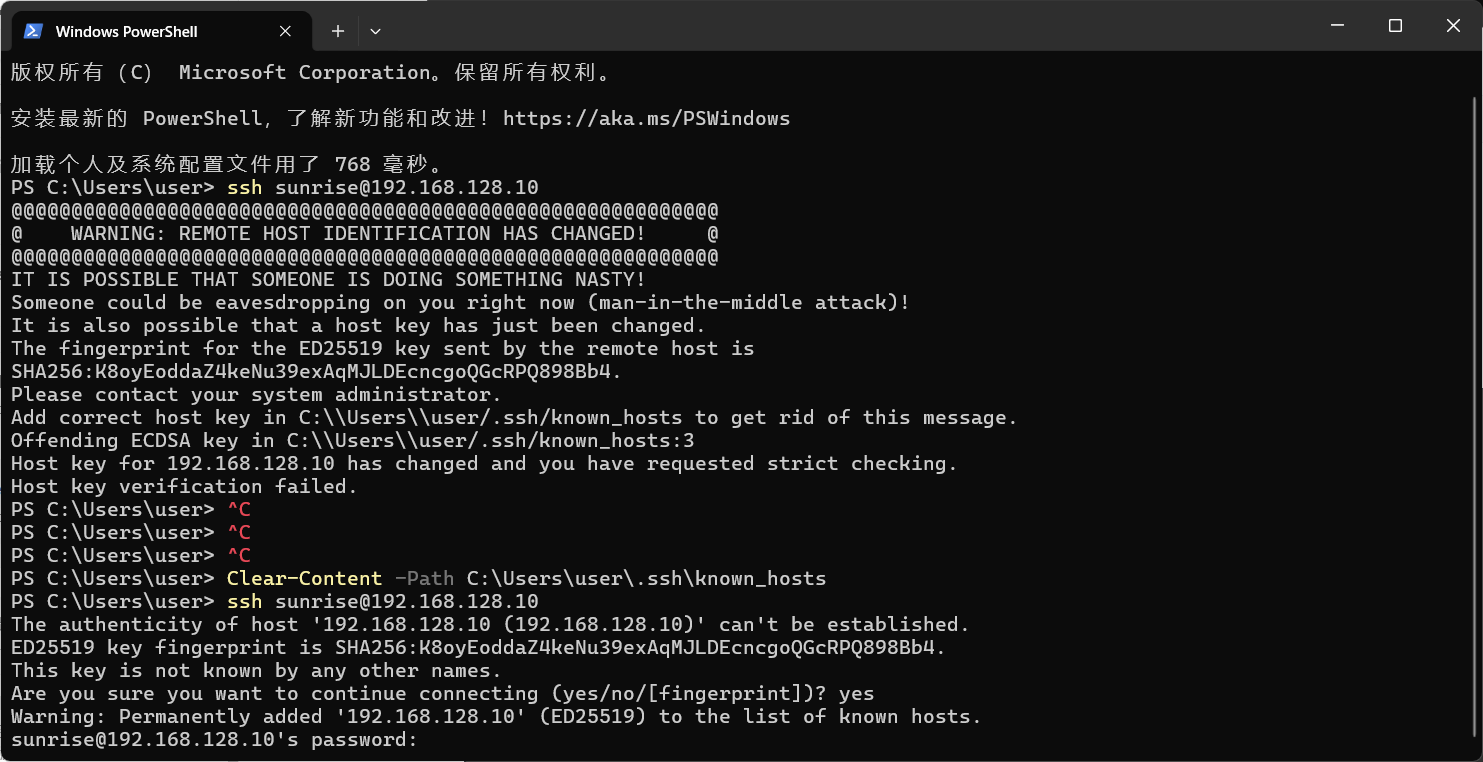Close the Windows PowerShell tab
The image size is (1483, 762).
pos(285,31)
